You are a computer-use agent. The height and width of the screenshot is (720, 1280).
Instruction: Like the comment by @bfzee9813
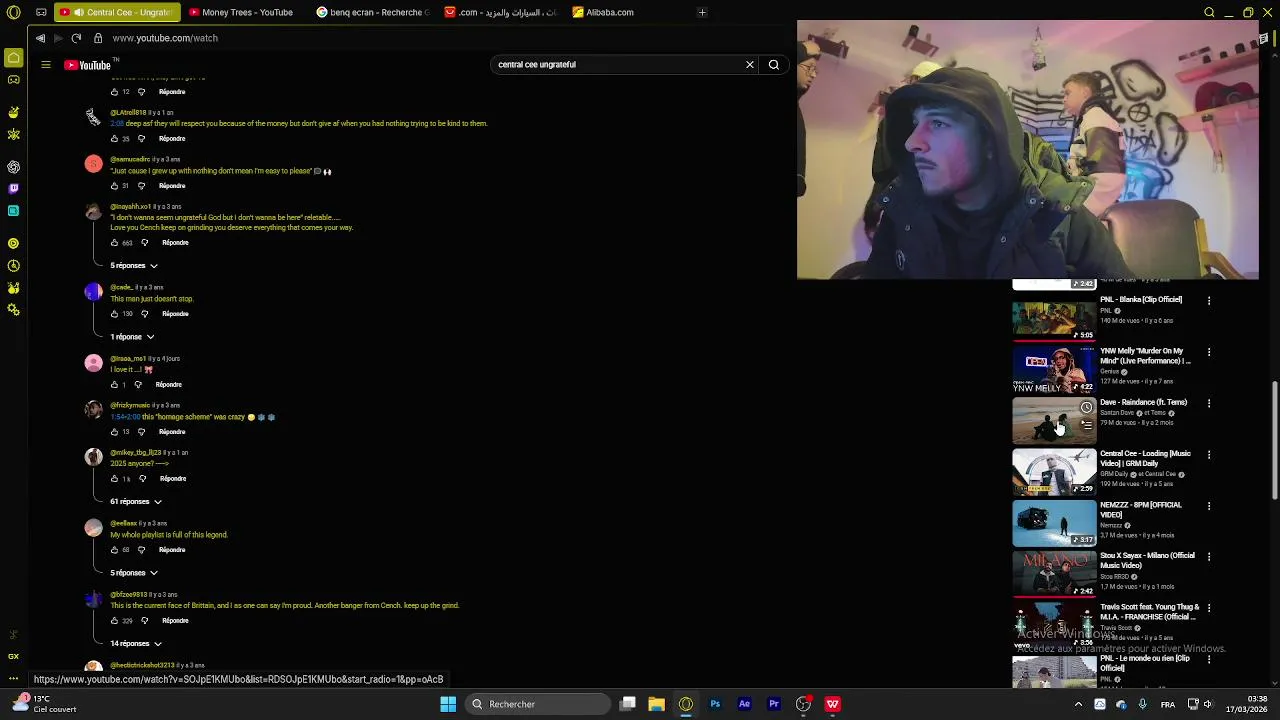point(114,621)
